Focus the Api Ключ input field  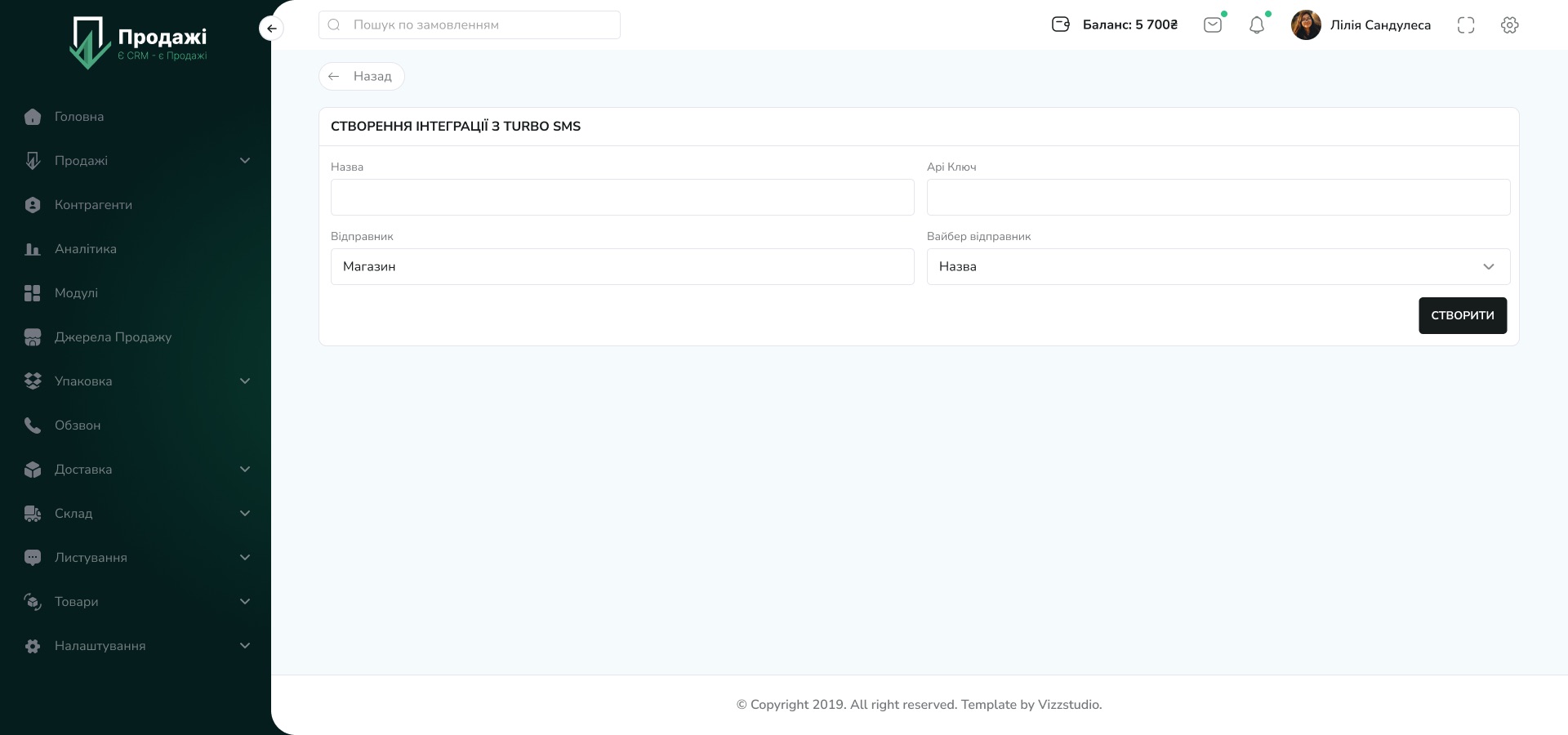(x=1218, y=198)
